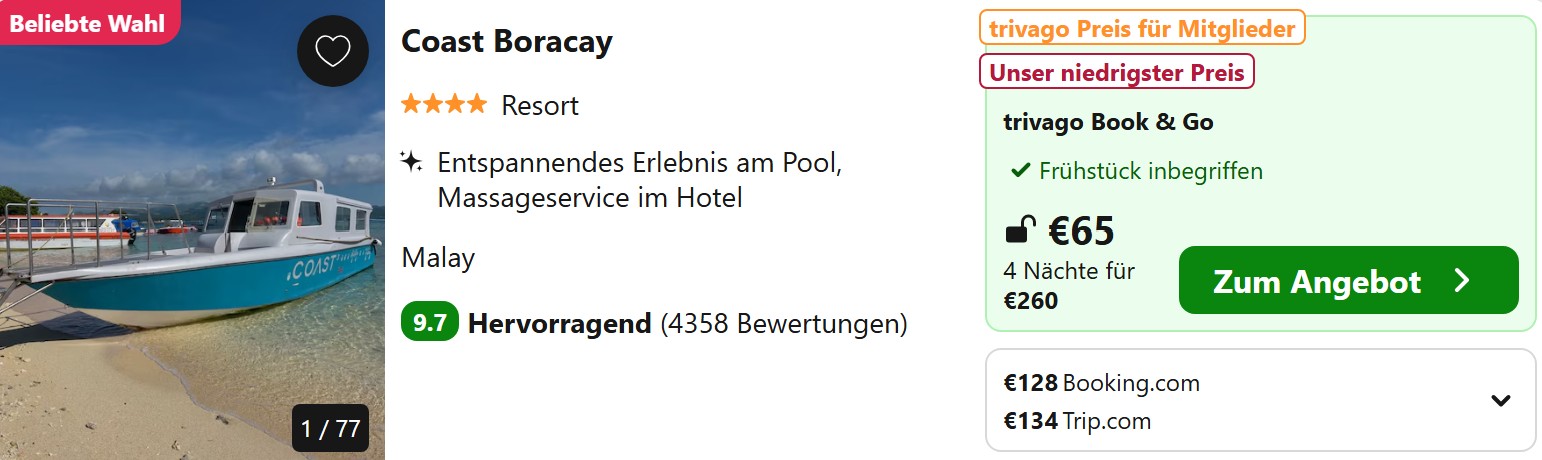This screenshot has width=1542, height=460.
Task: Select the €128 Booking.com offer
Action: (x=1102, y=383)
